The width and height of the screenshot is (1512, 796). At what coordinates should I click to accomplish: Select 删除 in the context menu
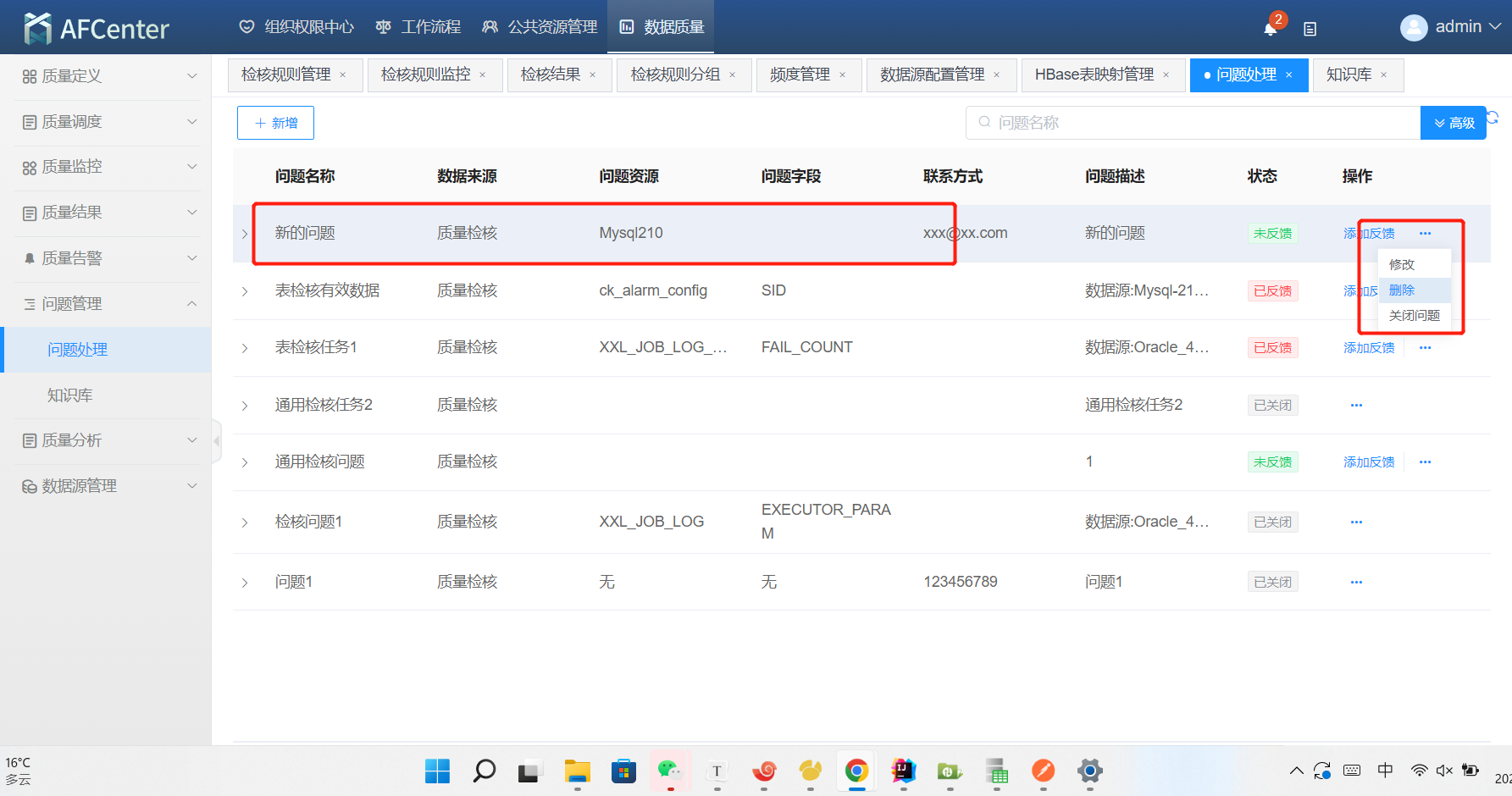(1402, 290)
